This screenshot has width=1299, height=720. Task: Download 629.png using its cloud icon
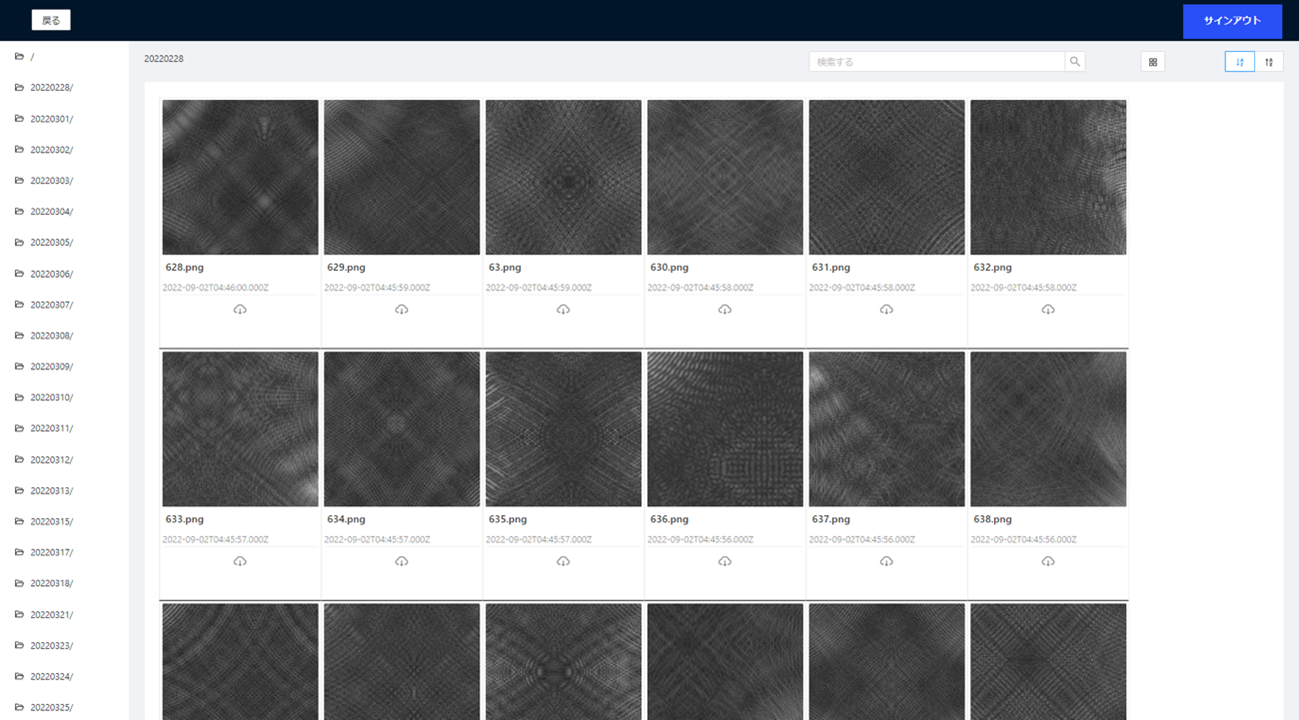[x=402, y=310]
